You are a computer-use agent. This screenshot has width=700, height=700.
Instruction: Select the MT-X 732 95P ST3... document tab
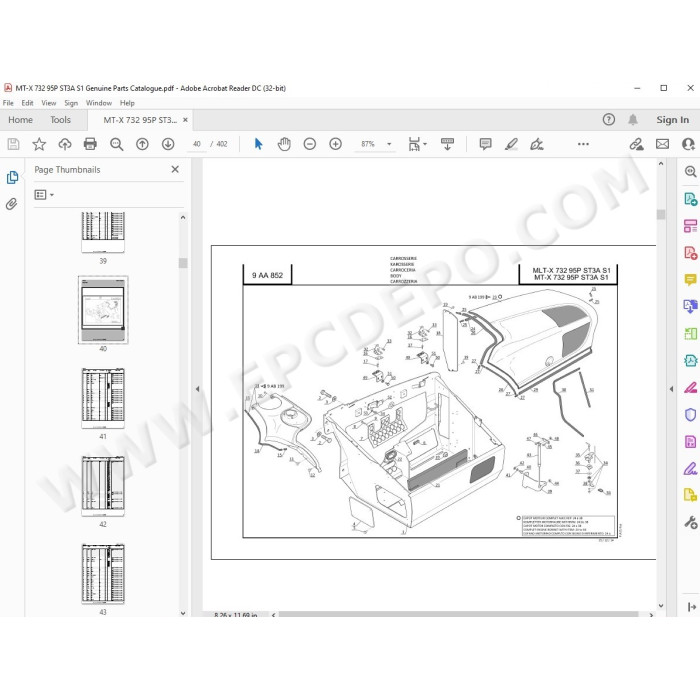(x=140, y=120)
